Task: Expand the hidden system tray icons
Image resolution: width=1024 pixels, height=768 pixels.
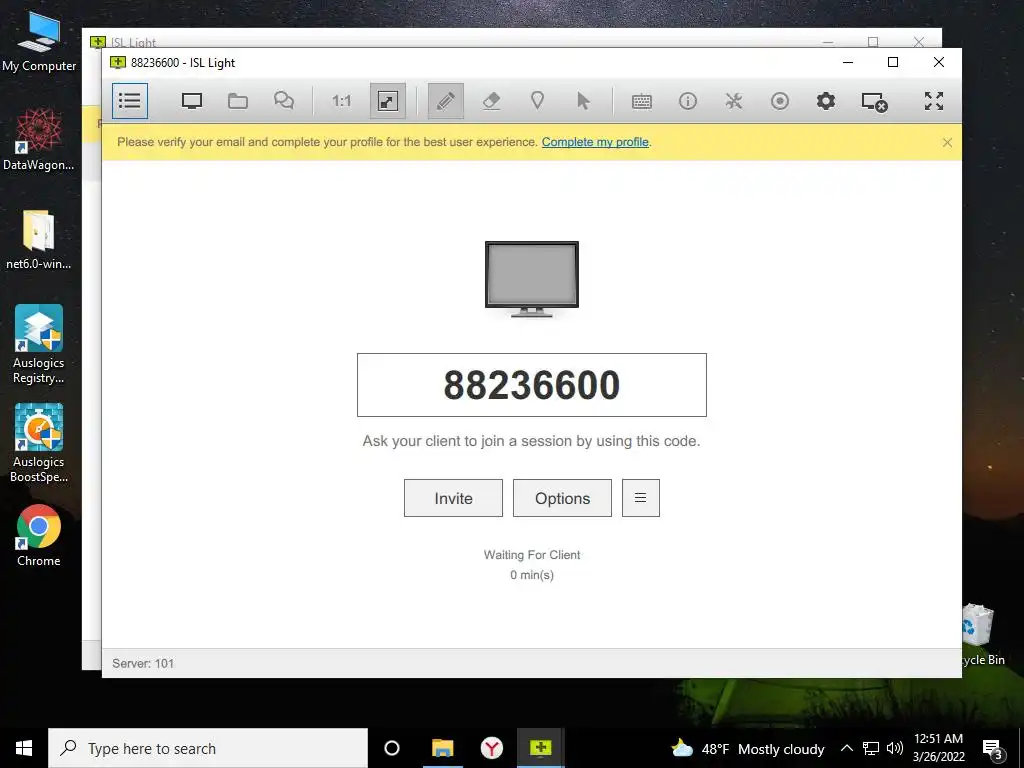Action: click(846, 748)
